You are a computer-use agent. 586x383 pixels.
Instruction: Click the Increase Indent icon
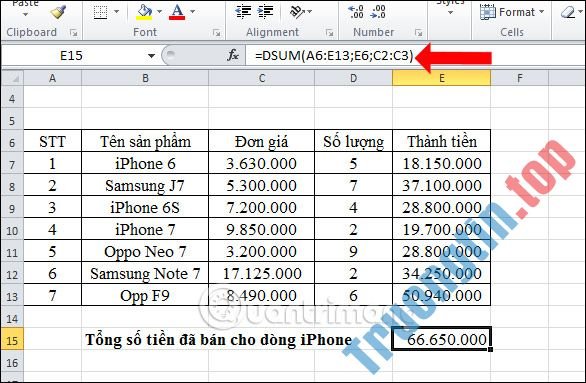265,12
